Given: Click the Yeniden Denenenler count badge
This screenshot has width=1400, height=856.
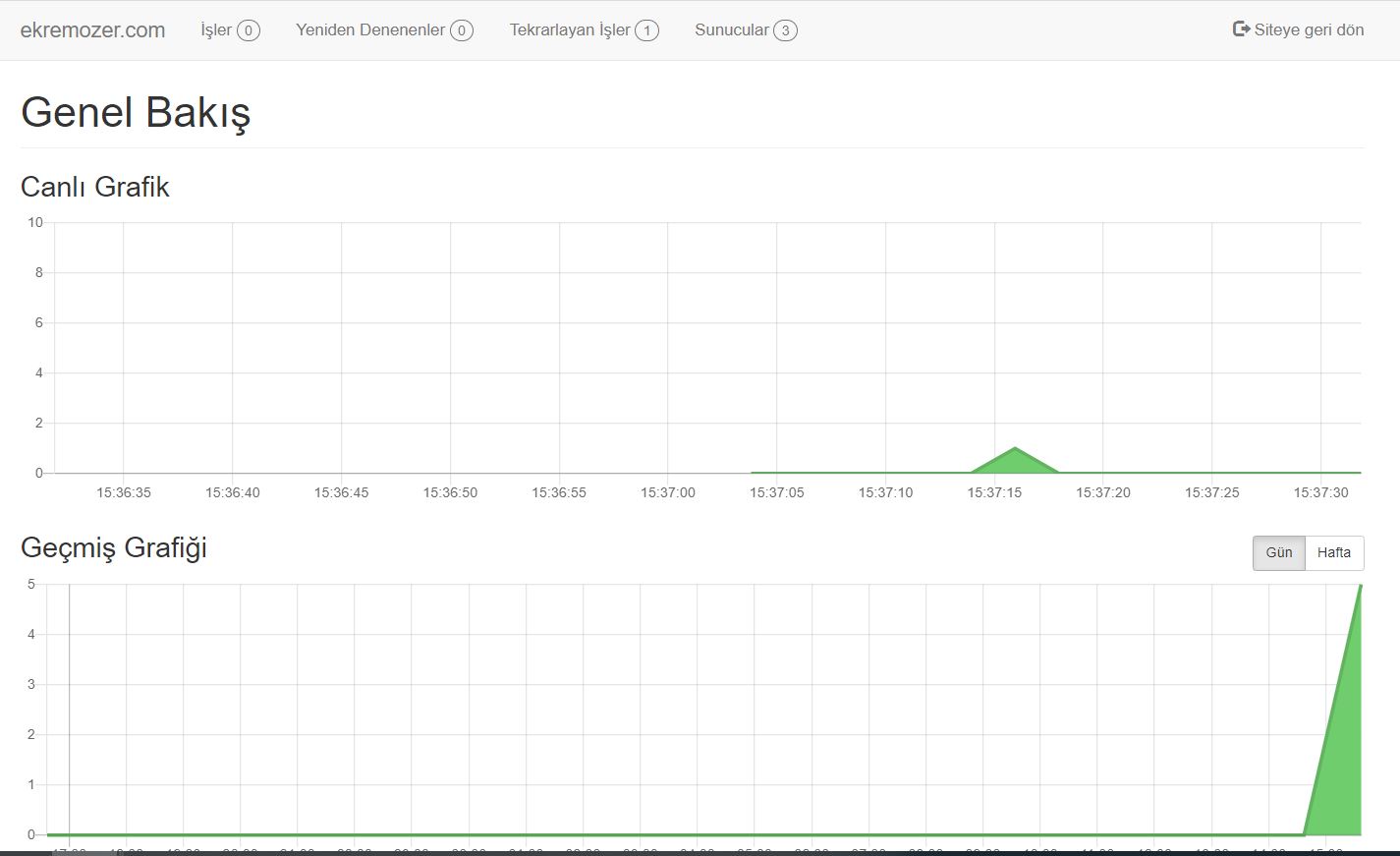Looking at the screenshot, I should click(x=462, y=30).
